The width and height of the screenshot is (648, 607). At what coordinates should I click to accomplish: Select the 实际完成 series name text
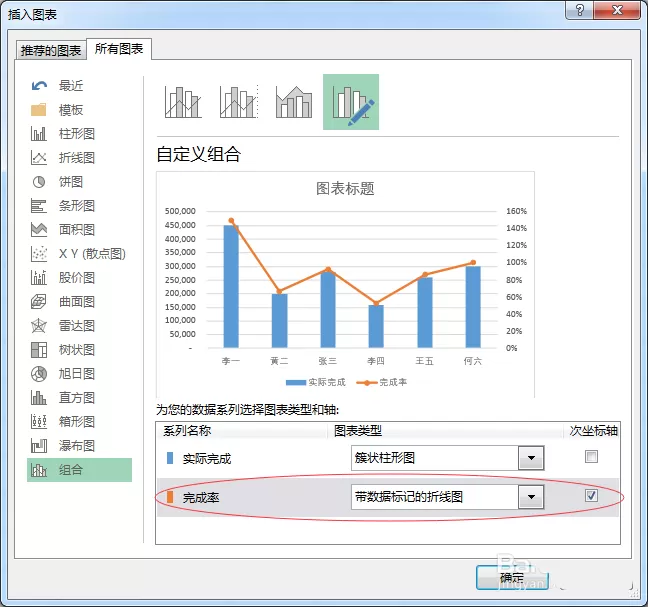pos(207,459)
